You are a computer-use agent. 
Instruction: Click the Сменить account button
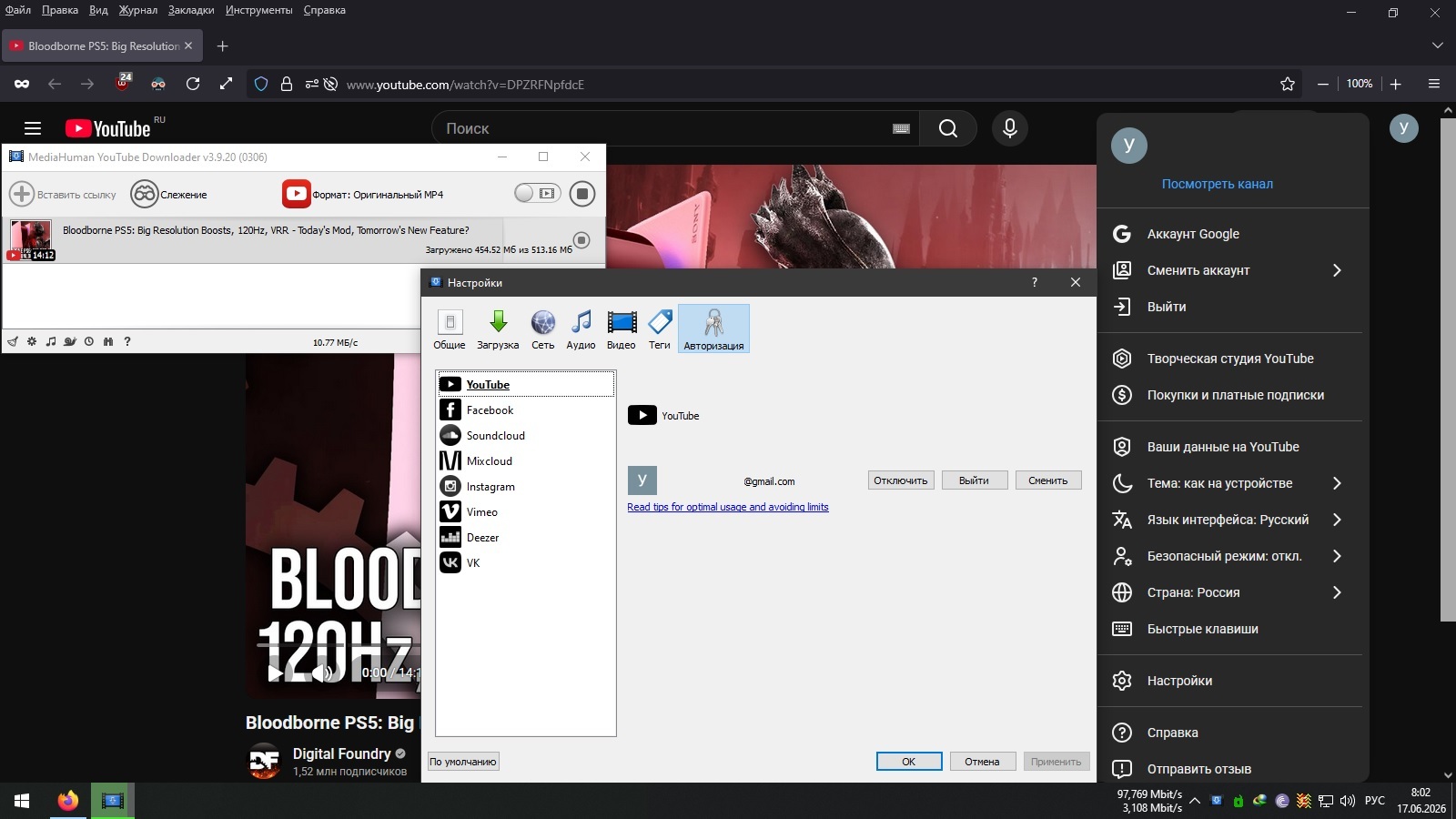coord(1048,480)
